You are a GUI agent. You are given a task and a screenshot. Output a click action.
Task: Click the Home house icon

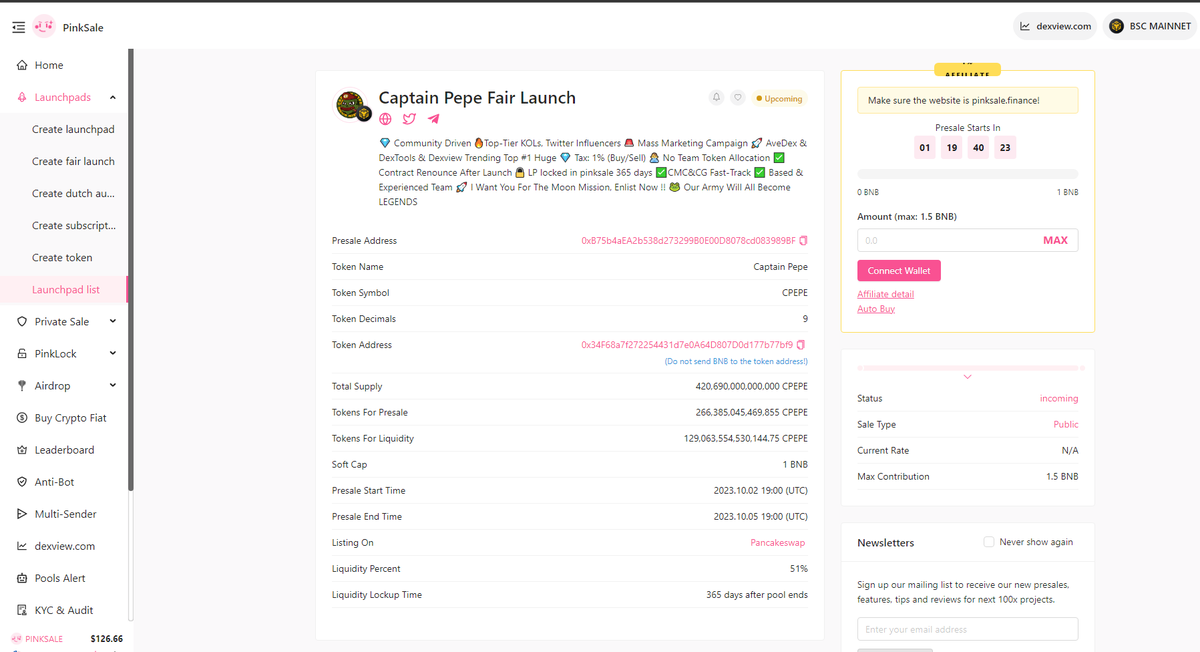tap(22, 65)
